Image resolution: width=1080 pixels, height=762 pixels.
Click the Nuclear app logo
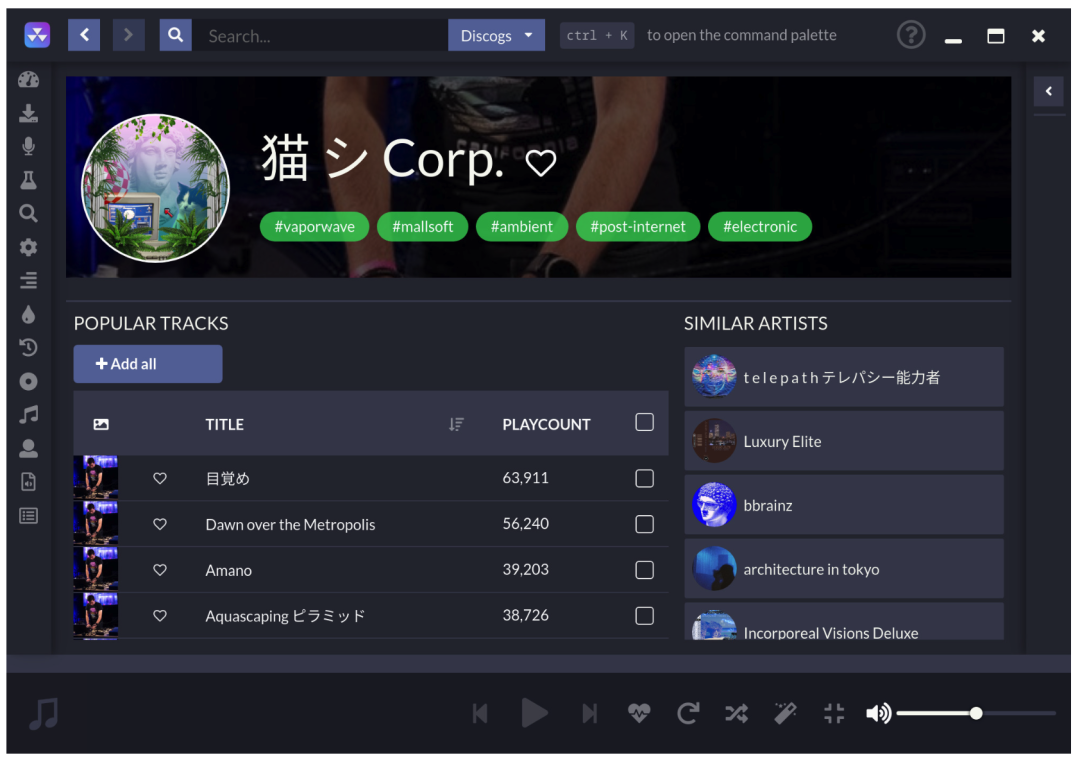(x=37, y=35)
